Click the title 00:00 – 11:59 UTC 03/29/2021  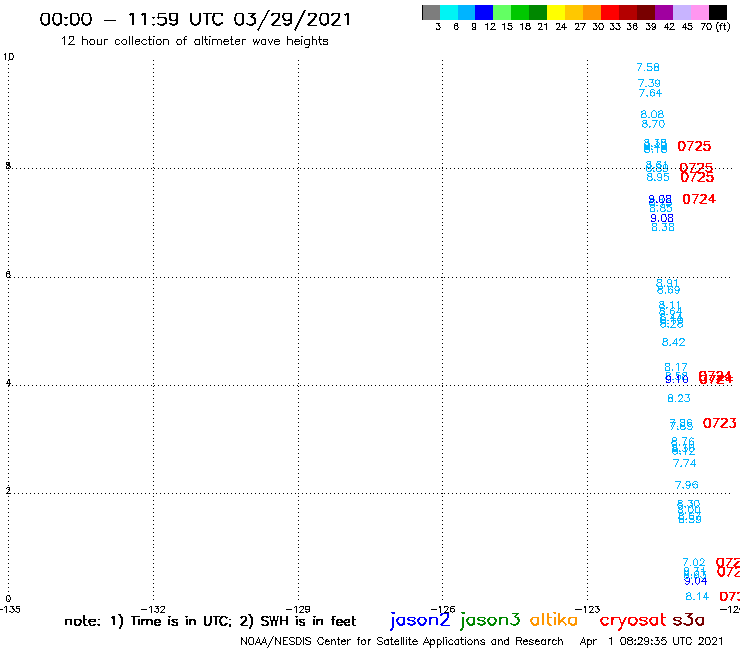(x=195, y=20)
